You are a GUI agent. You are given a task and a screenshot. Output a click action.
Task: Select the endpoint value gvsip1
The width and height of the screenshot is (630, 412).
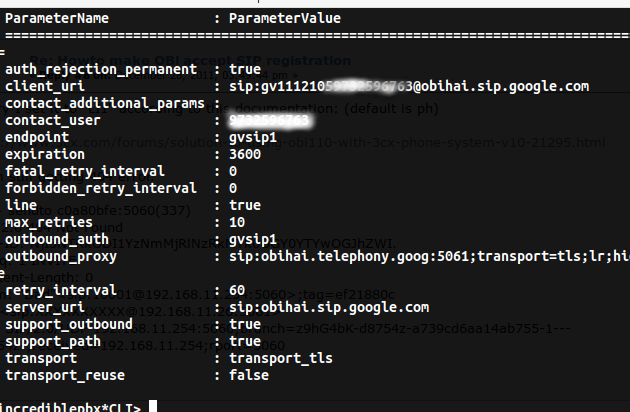point(253,137)
